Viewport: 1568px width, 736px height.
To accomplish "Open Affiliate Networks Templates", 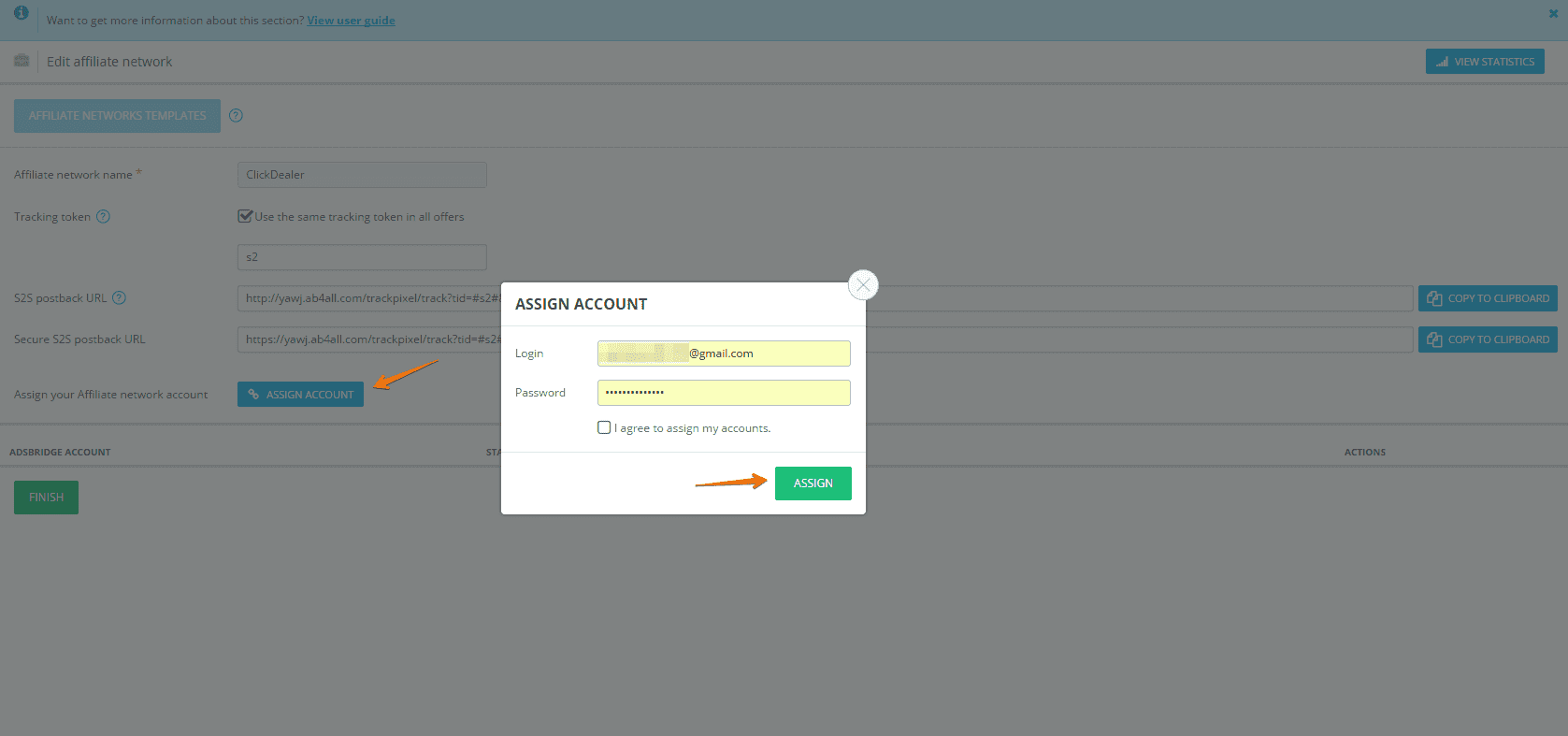I will pos(117,116).
